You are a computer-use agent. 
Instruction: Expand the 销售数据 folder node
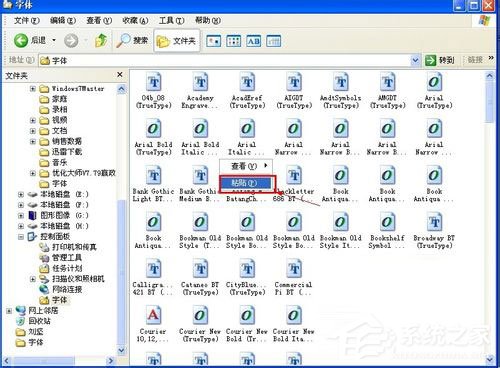(33, 141)
